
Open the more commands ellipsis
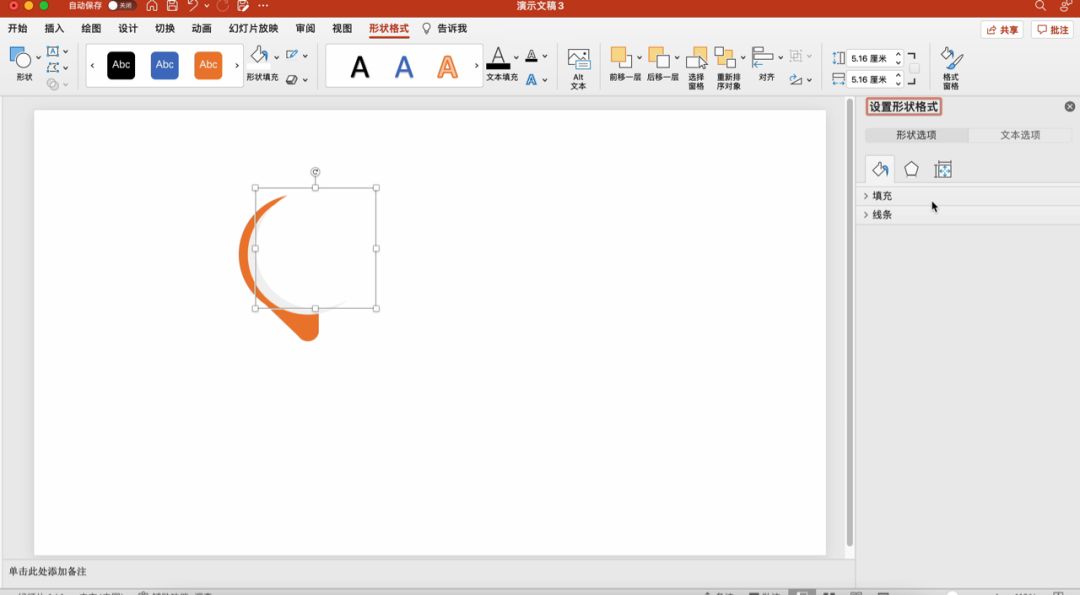coord(263,6)
